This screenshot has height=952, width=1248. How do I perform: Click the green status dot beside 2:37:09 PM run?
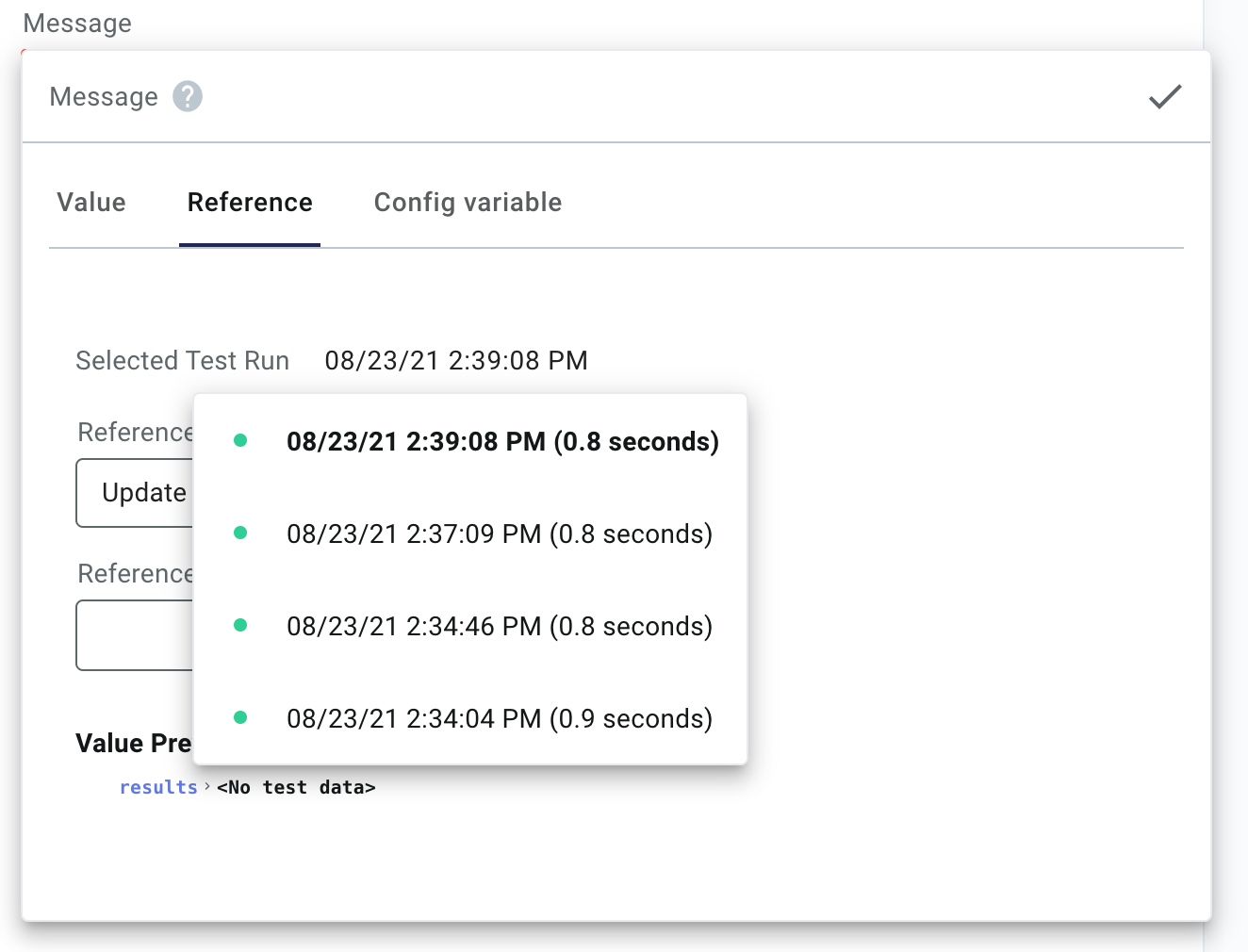click(241, 532)
